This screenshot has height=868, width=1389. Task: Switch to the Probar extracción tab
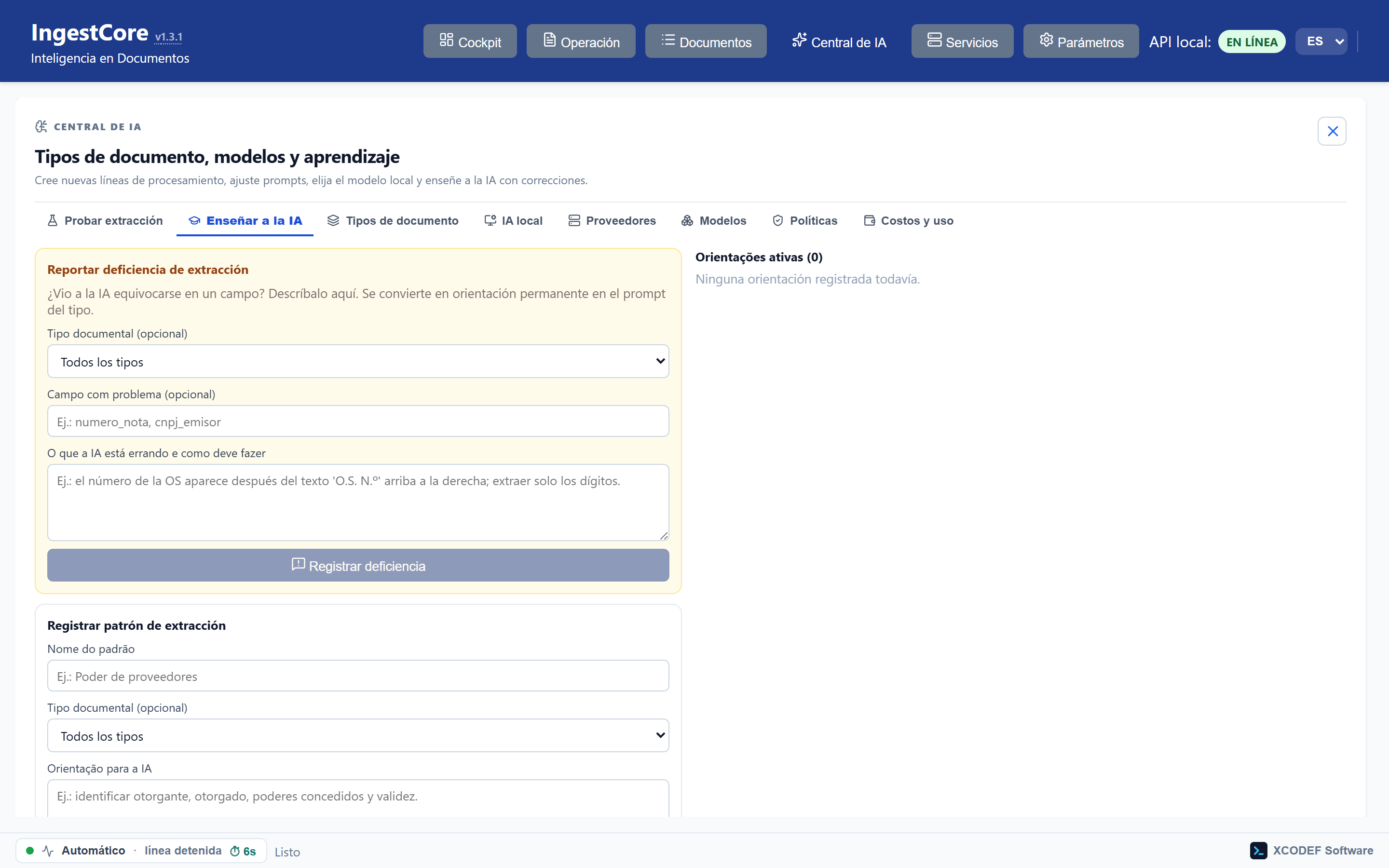click(x=105, y=221)
